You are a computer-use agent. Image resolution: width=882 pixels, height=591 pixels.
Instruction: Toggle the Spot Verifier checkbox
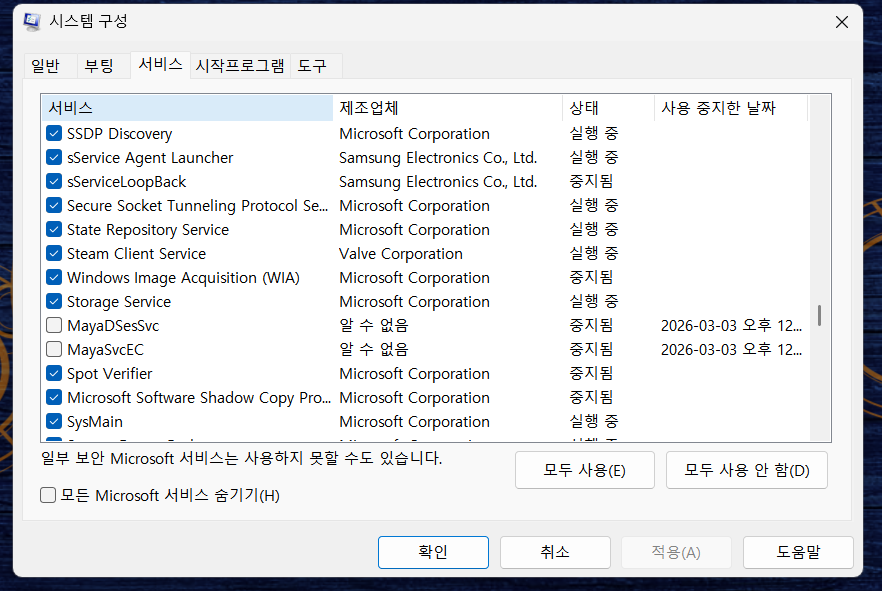[x=54, y=373]
